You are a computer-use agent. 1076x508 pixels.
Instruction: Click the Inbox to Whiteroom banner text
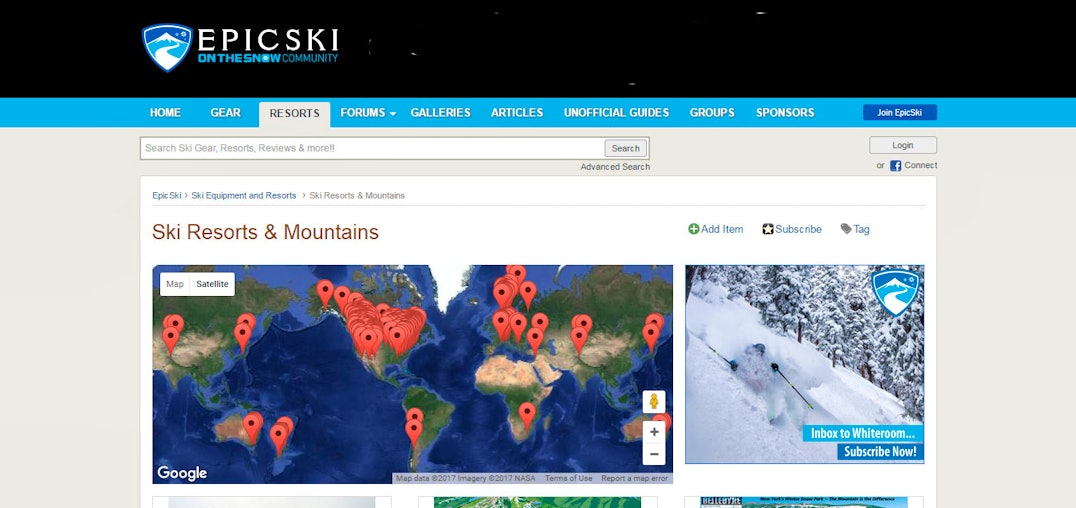click(x=863, y=433)
